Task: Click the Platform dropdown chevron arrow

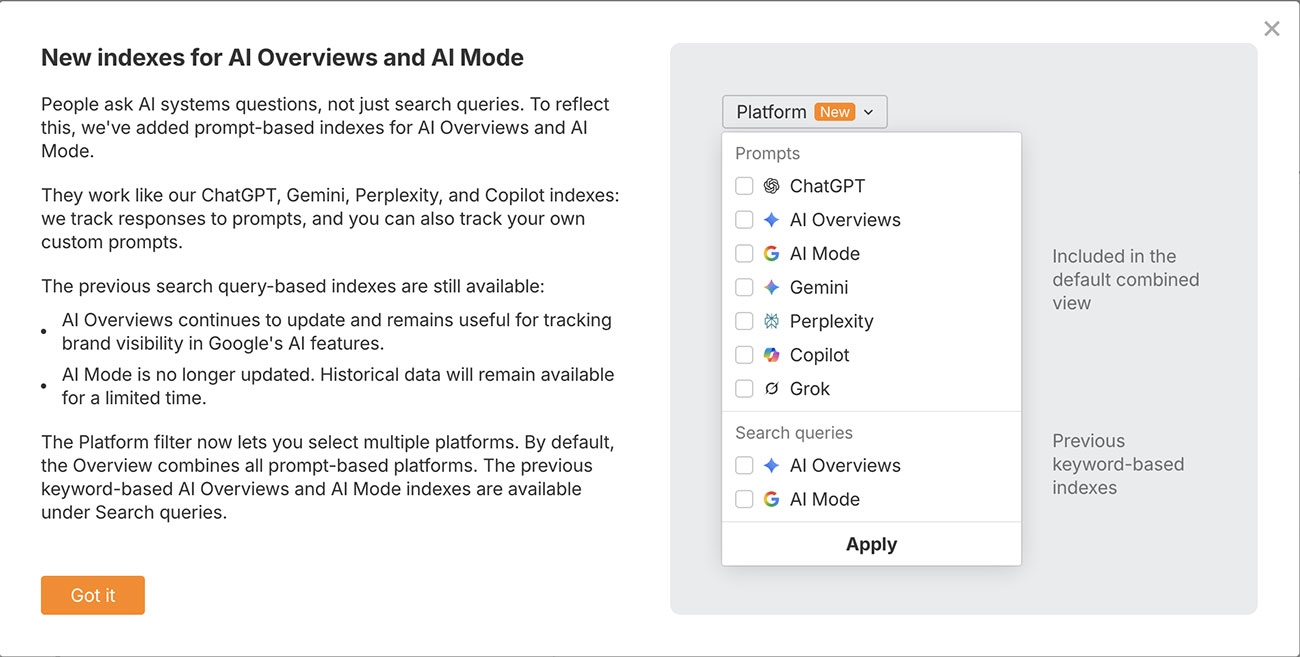Action: pos(869,112)
